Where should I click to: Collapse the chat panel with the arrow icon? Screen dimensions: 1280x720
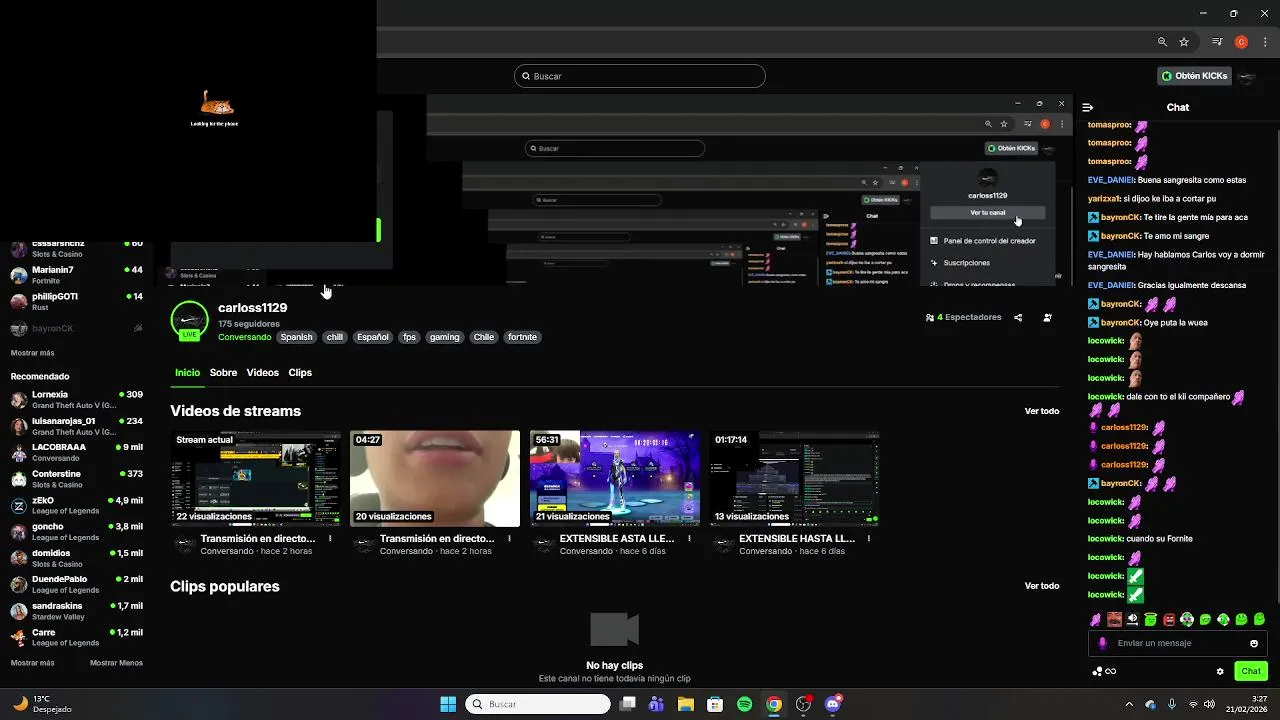1088,107
